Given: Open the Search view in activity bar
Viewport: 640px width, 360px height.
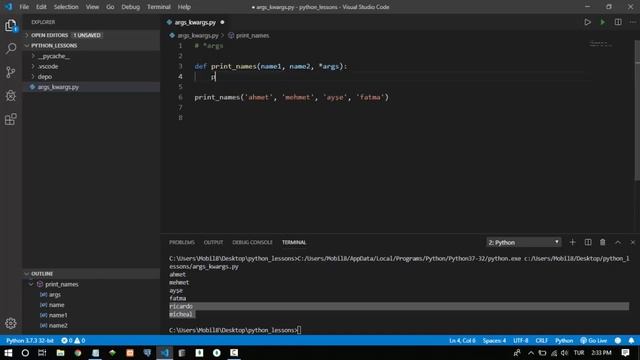Looking at the screenshot, I should click(11, 49).
